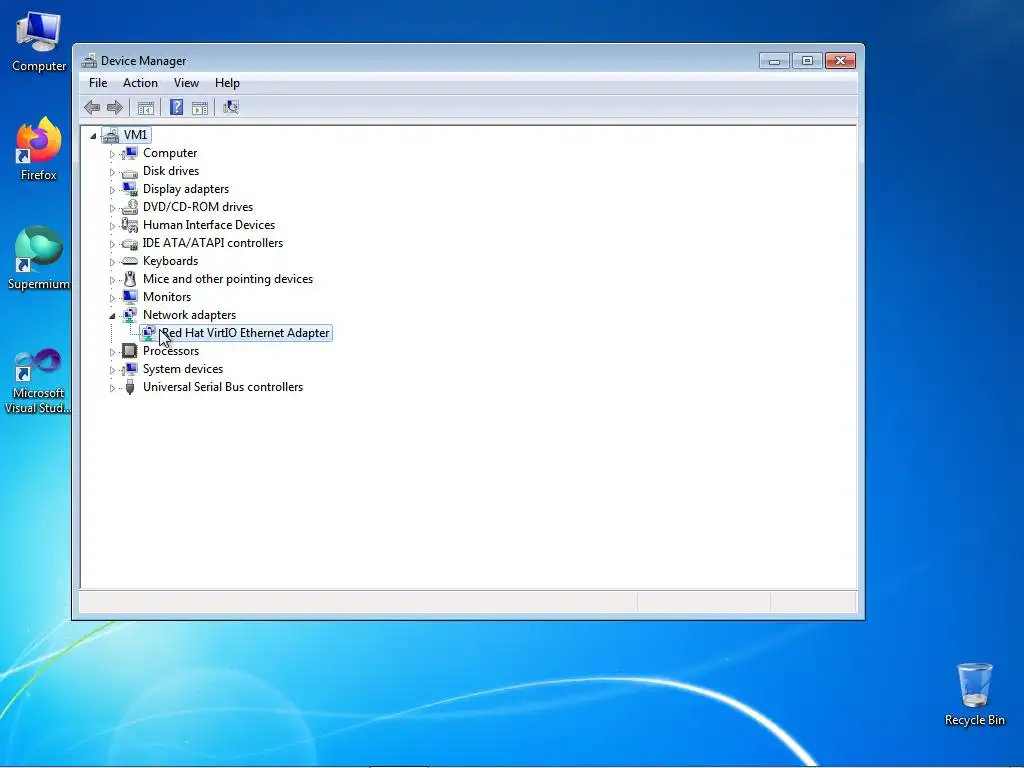Select the Disk drives label
This screenshot has width=1024, height=768.
171,171
